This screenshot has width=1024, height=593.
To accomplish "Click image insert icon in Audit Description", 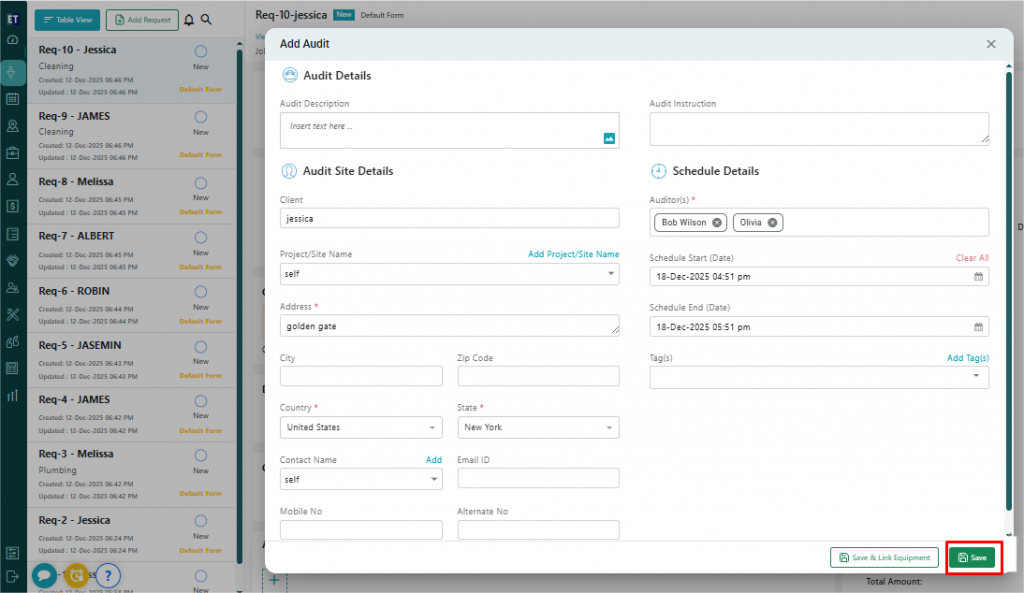I will click(x=608, y=138).
